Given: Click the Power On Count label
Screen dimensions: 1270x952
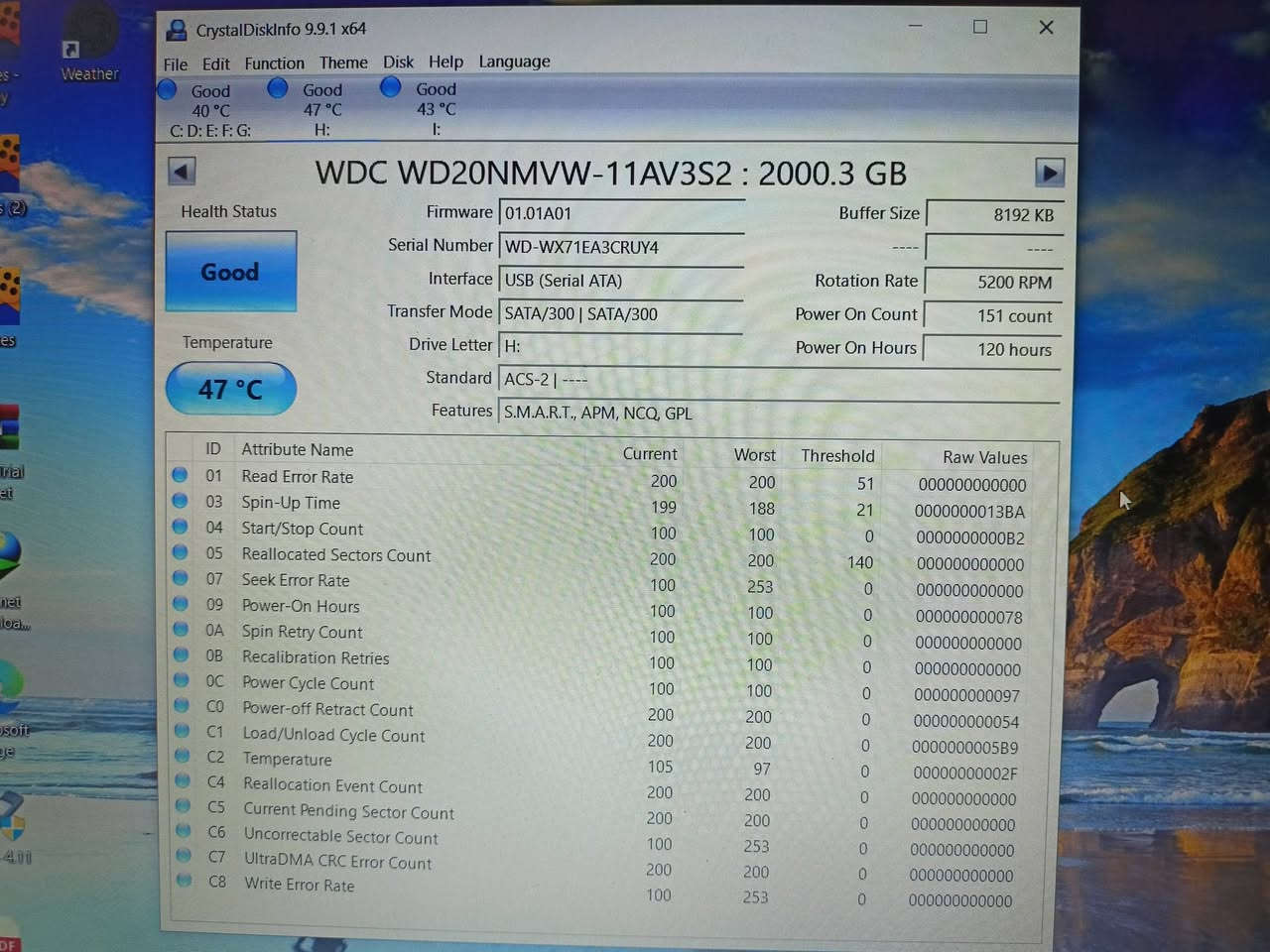Looking at the screenshot, I should point(856,314).
